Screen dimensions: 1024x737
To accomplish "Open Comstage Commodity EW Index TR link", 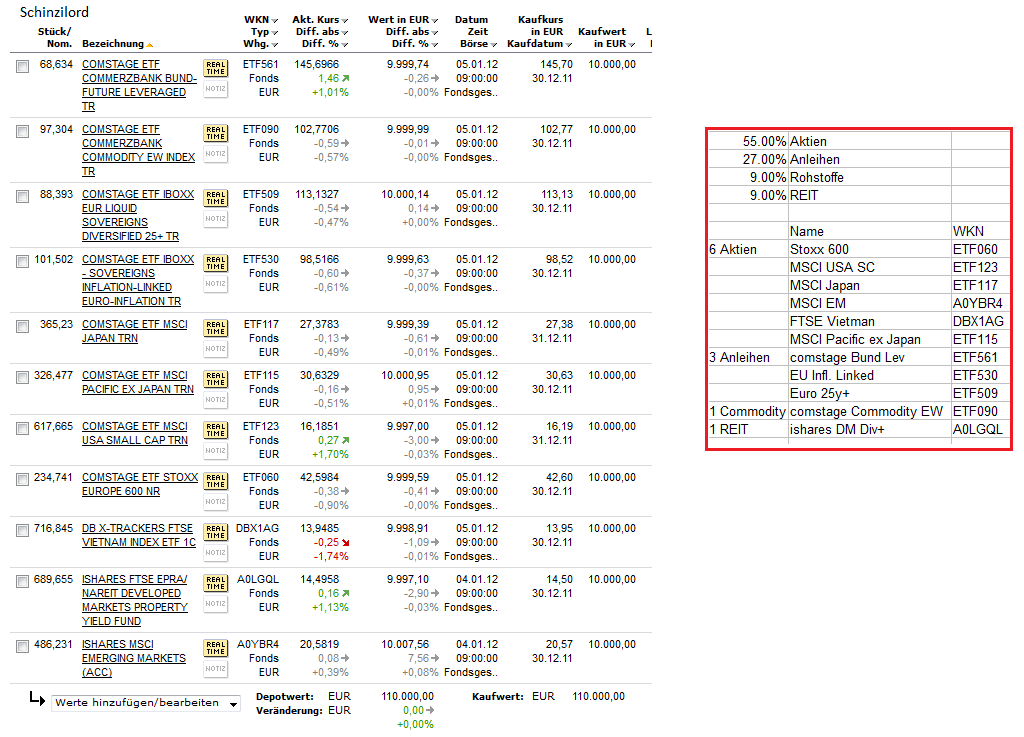I will 138,150.
